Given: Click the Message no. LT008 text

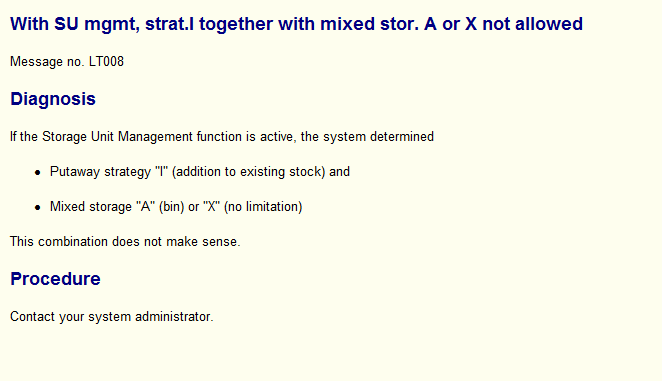Looking at the screenshot, I should [67, 62].
